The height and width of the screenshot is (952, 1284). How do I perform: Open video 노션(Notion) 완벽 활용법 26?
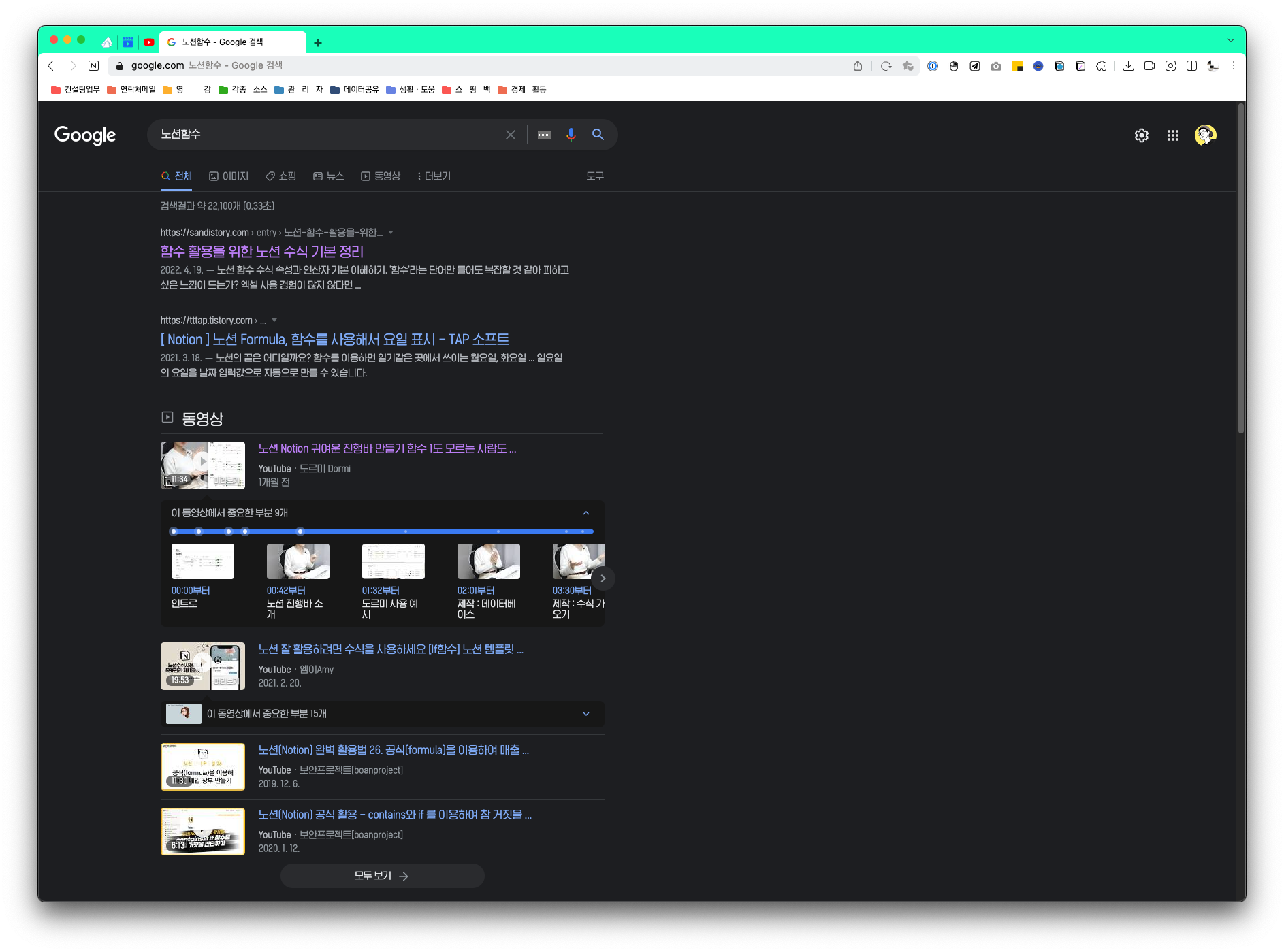click(394, 750)
